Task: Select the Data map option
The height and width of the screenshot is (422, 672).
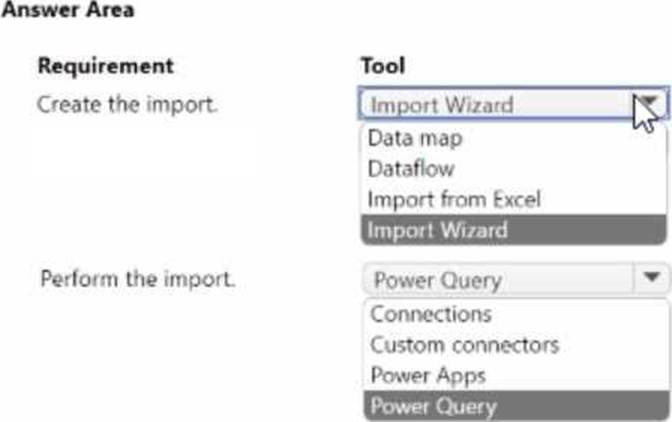Action: 415,138
